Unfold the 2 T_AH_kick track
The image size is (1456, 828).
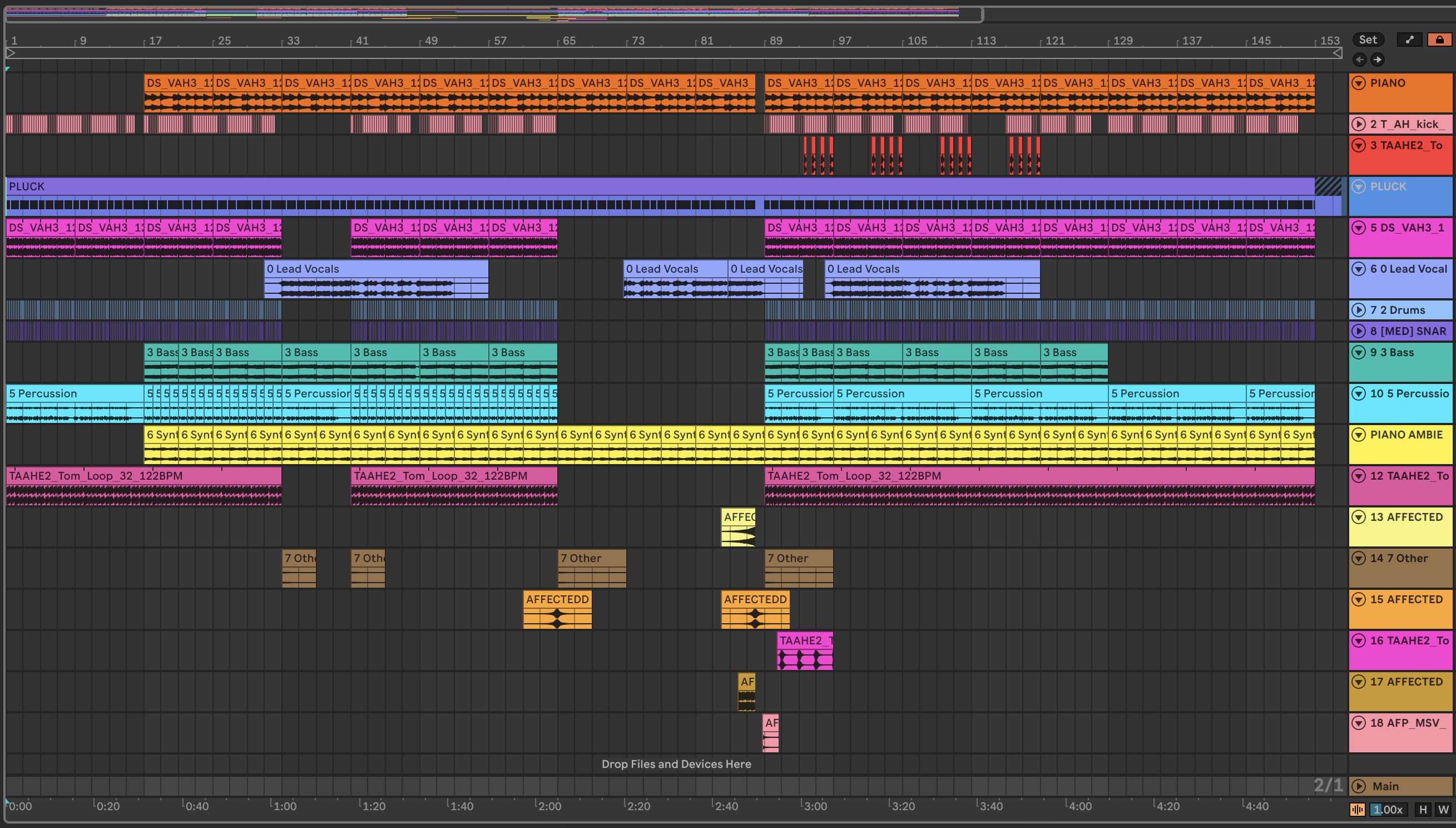(x=1359, y=124)
